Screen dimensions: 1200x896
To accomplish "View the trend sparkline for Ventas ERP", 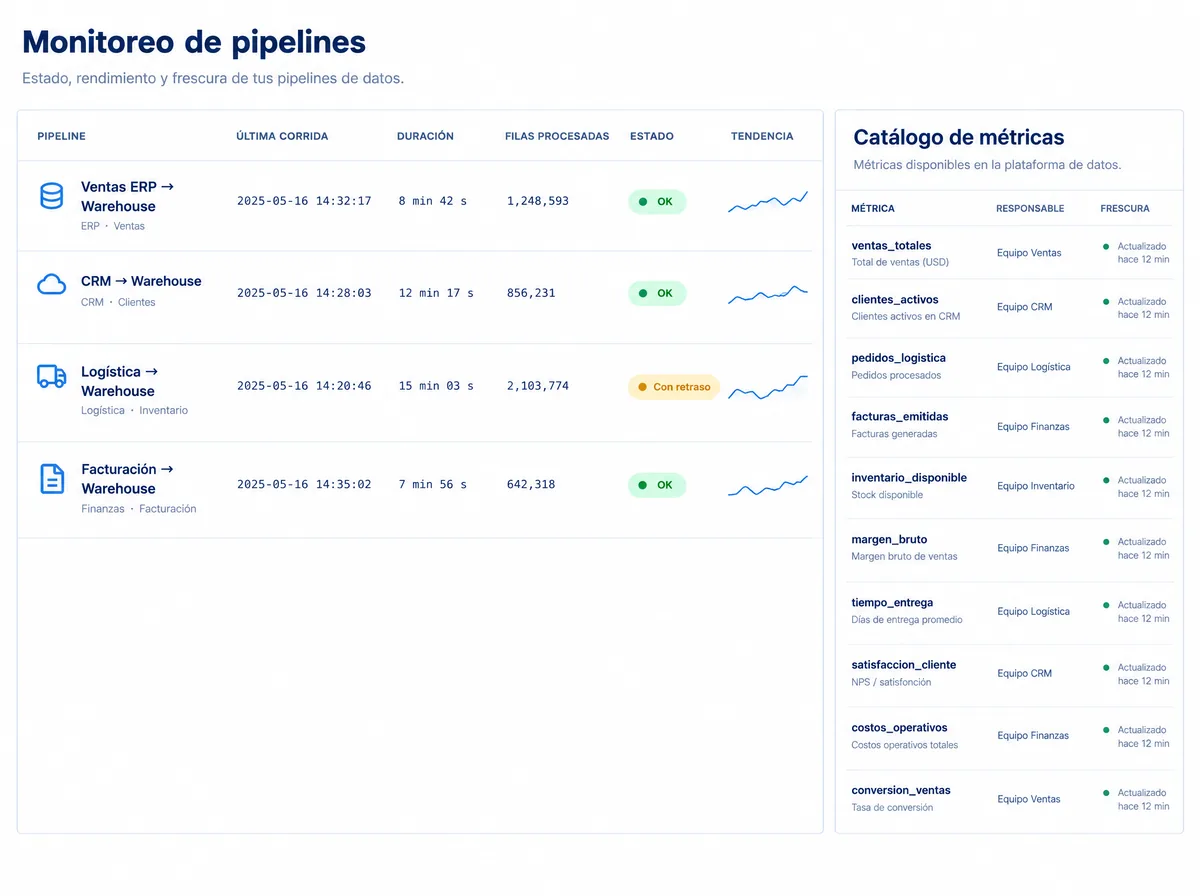I will 768,201.
